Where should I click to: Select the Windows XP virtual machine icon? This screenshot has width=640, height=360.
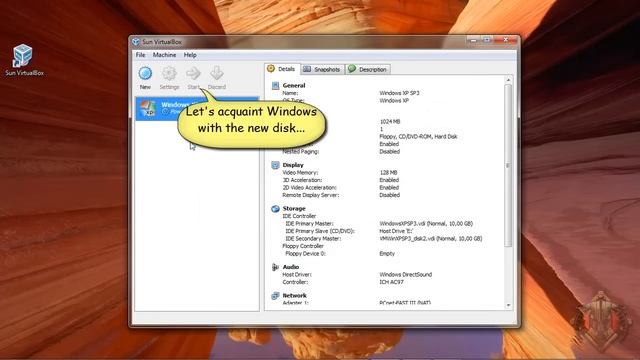click(148, 108)
